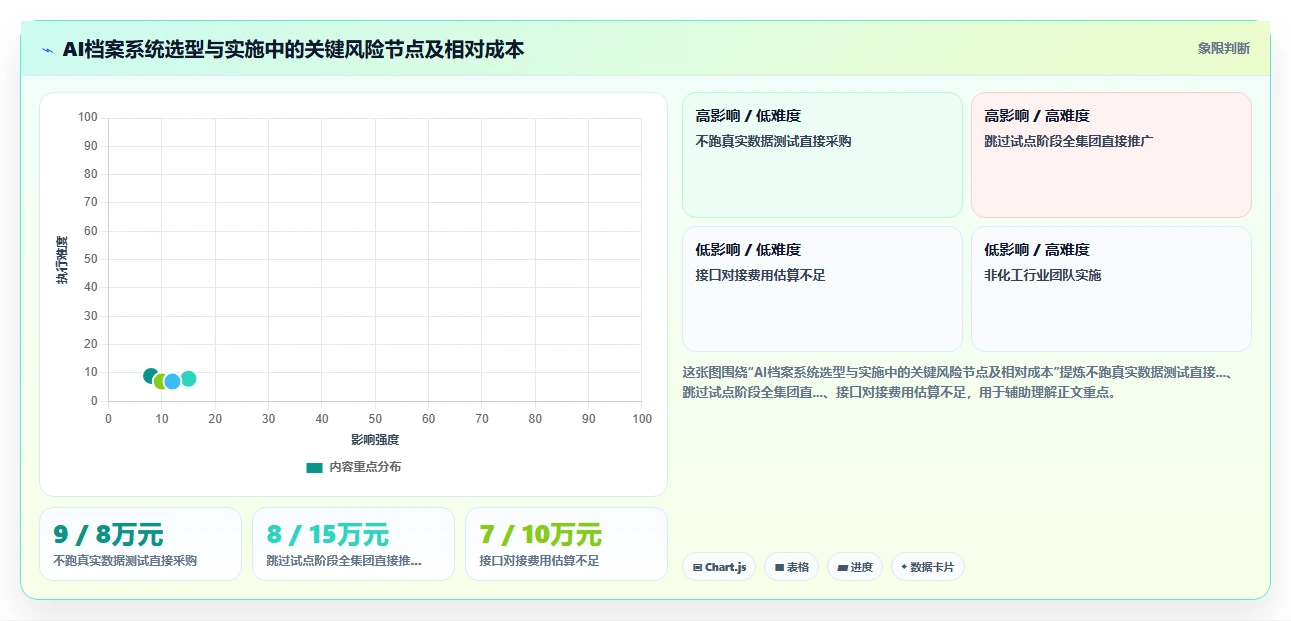Open the 低影响 / 低难度 quadrant card
The height and width of the screenshot is (621, 1291).
coord(822,289)
